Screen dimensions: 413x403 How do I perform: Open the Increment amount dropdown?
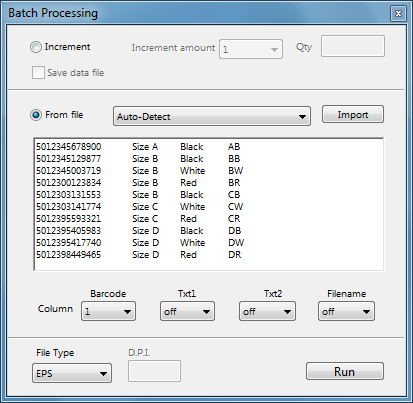251,49
